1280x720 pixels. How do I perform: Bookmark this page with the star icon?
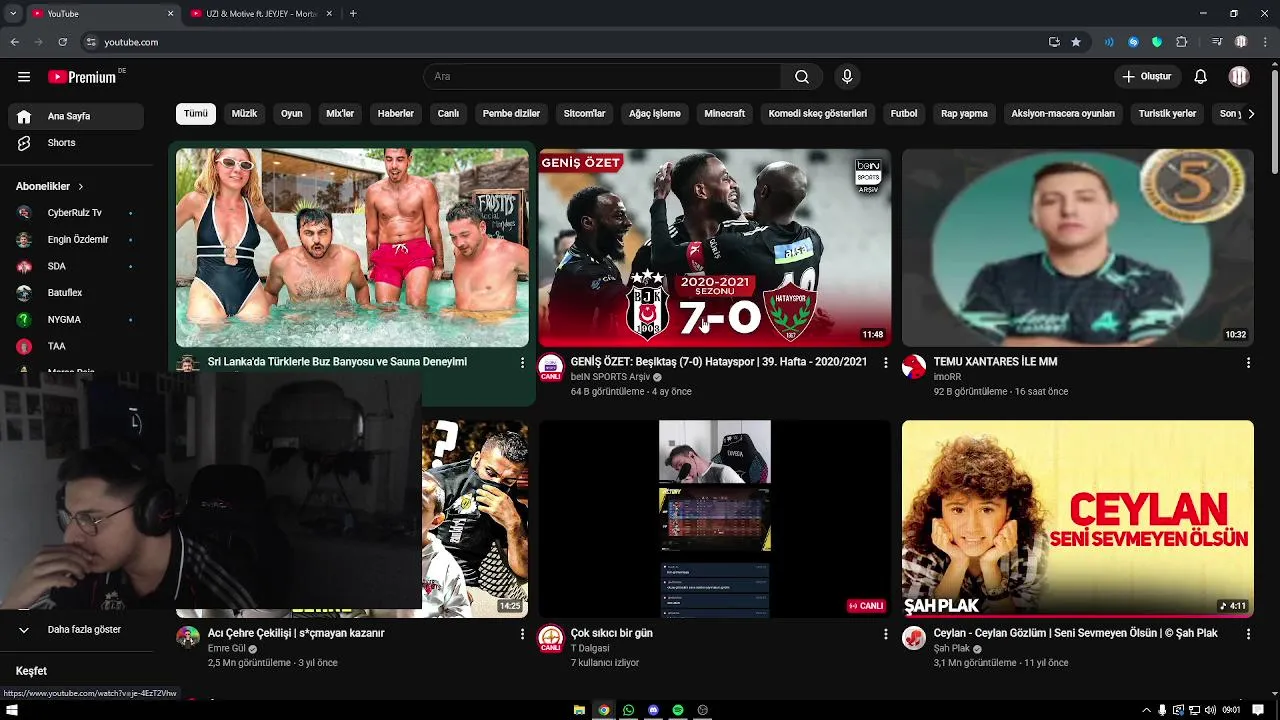tap(1076, 42)
